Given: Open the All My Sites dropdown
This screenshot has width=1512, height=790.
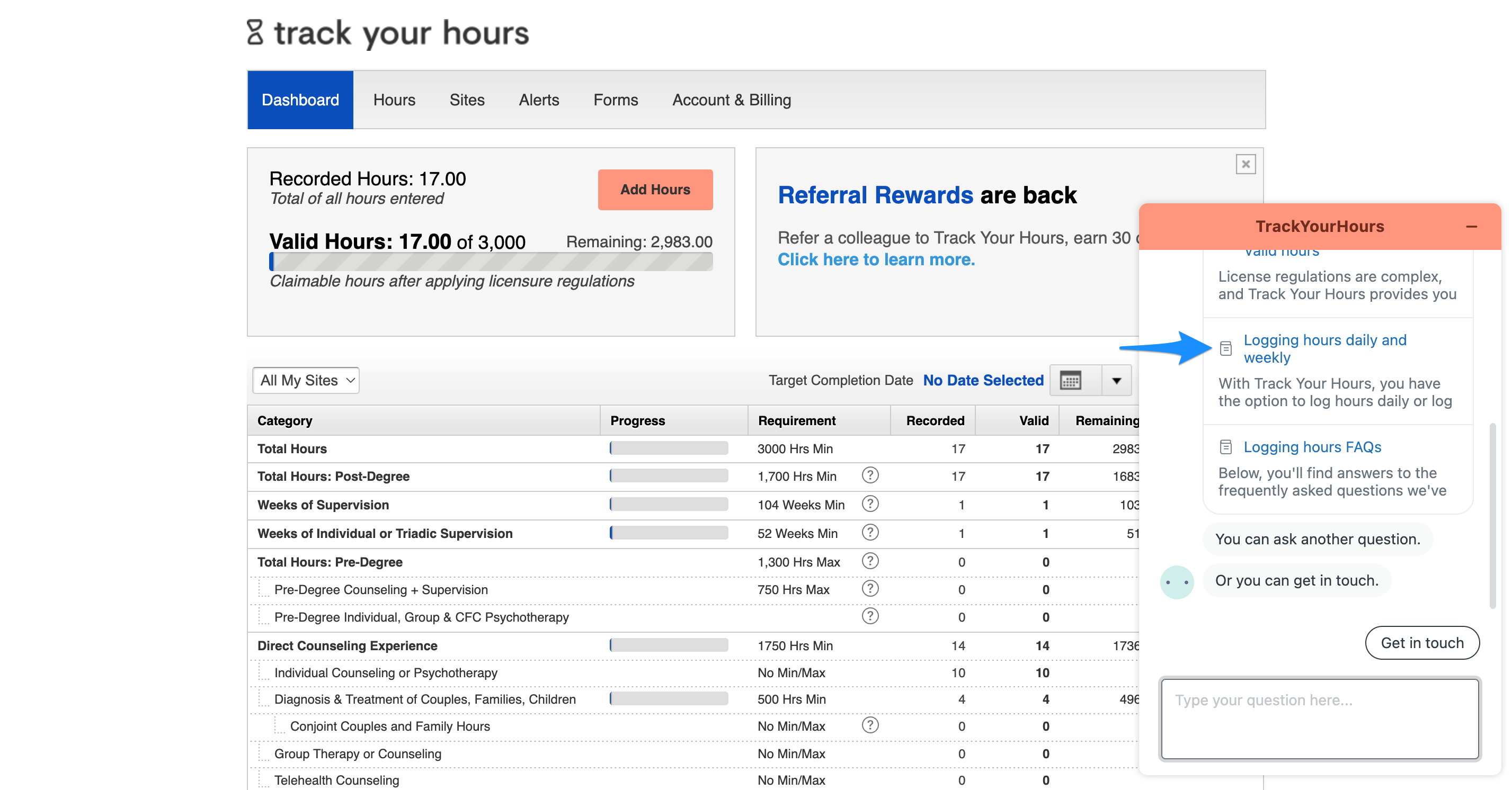Looking at the screenshot, I should 306,381.
